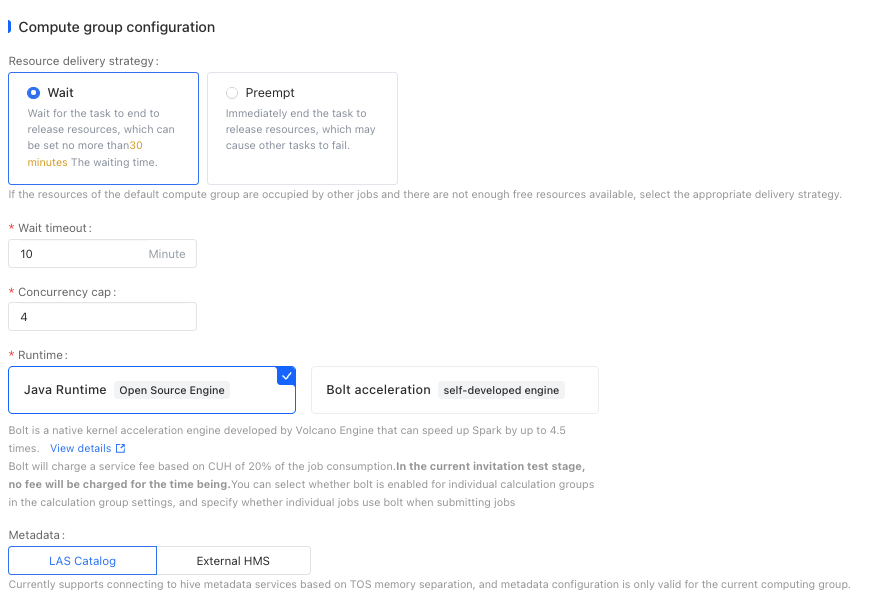This screenshot has height=610, width=877.
Task: Click the blue checkmark on Java Runtime
Action: point(287,375)
